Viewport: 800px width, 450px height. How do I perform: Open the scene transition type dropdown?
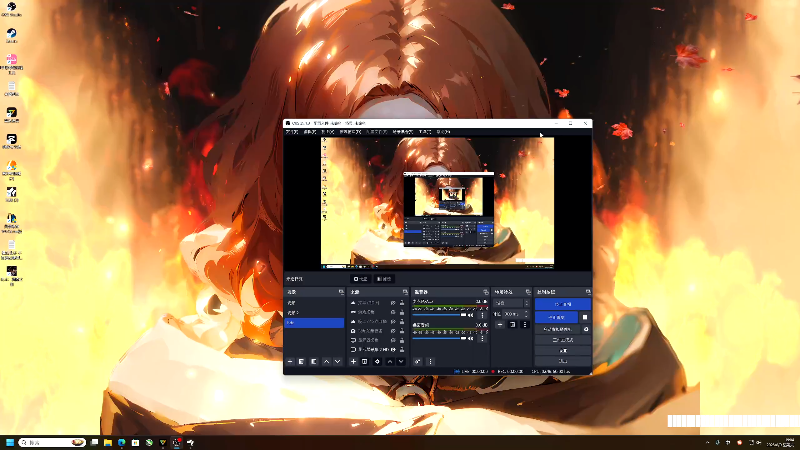click(x=512, y=303)
